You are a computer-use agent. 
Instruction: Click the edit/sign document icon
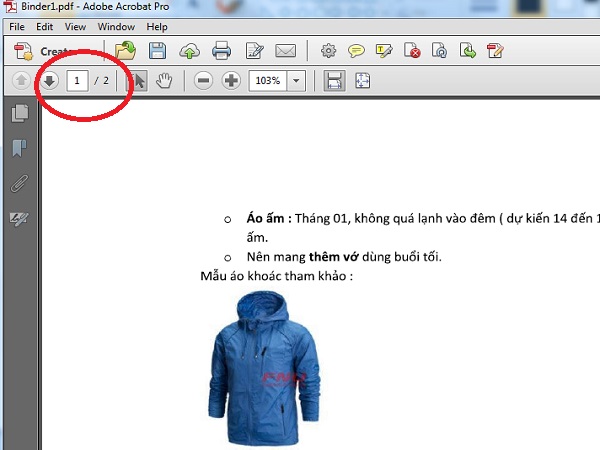254,51
